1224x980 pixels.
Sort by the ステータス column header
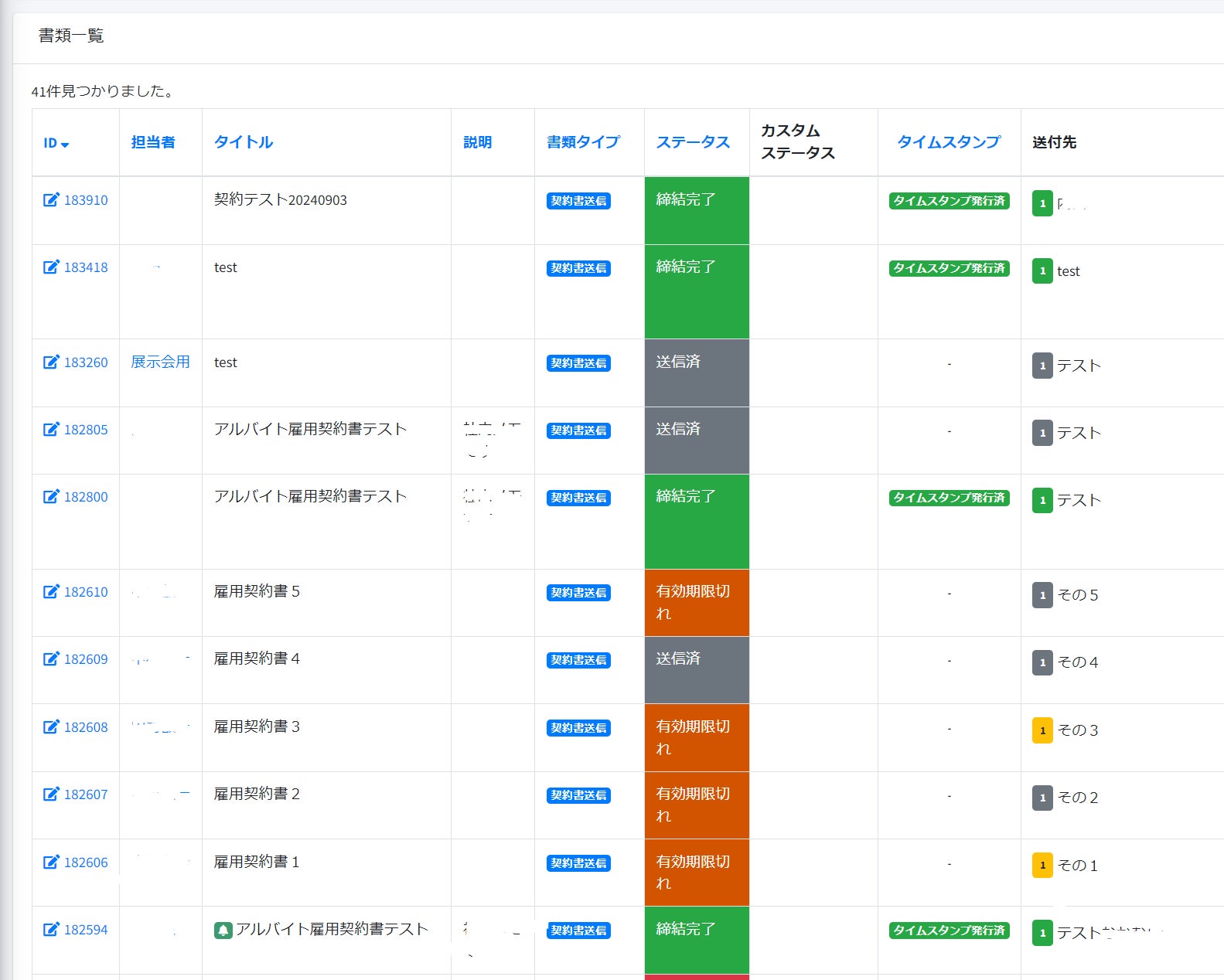click(694, 142)
